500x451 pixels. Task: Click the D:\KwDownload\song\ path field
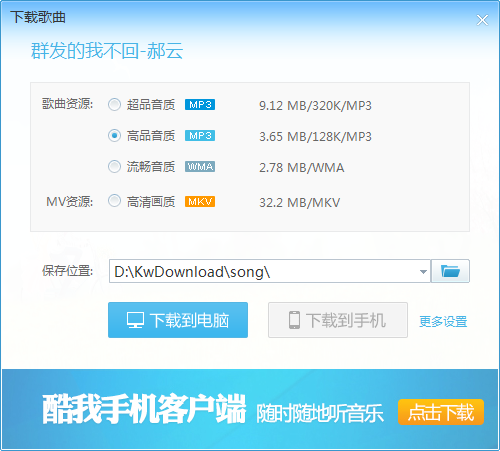[263, 271]
